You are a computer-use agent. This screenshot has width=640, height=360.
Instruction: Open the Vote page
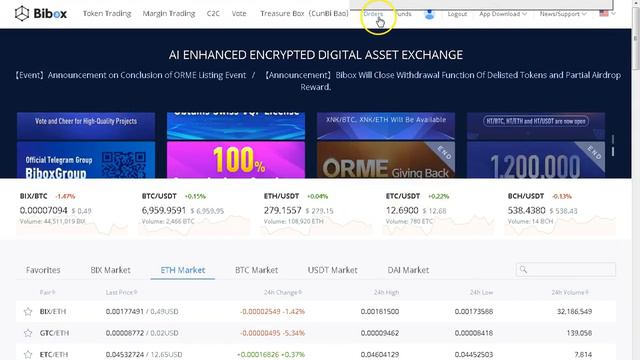click(239, 13)
